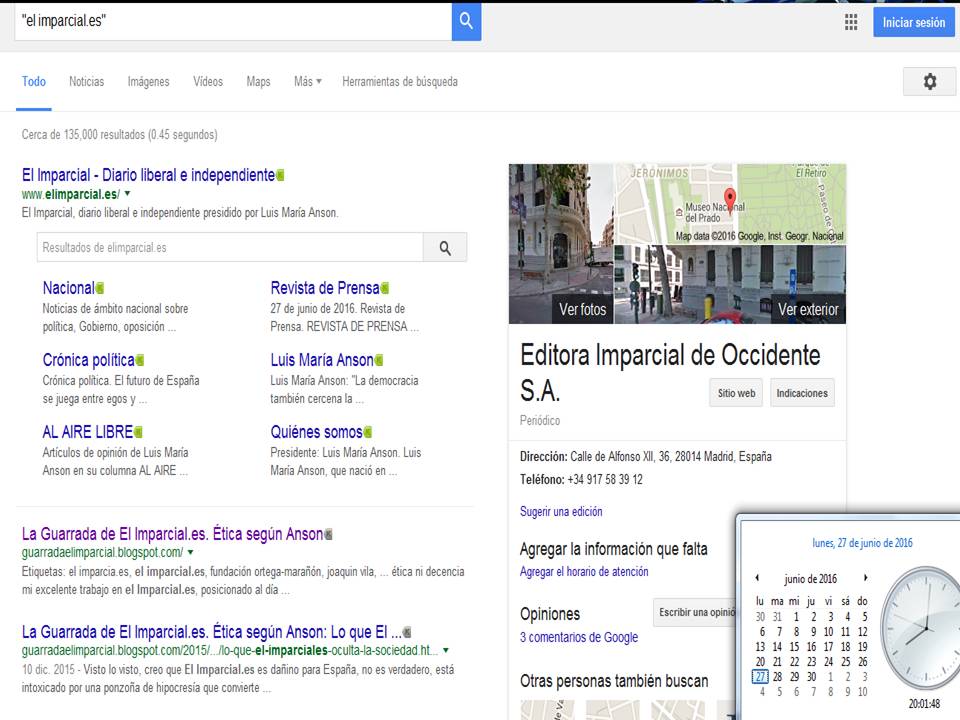Viewport: 960px width, 720px height.
Task: Click the green badge next to AL AIRE LIBRE
Action: pyautogui.click(x=138, y=432)
